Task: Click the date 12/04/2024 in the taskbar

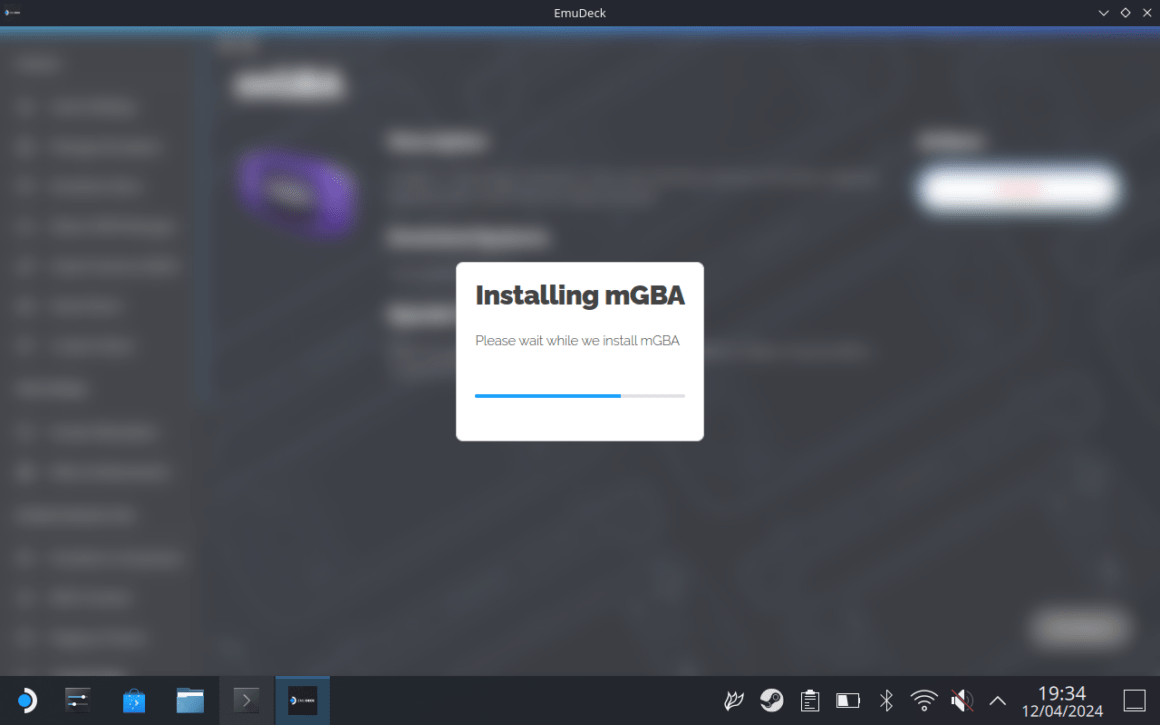Action: [x=1062, y=711]
